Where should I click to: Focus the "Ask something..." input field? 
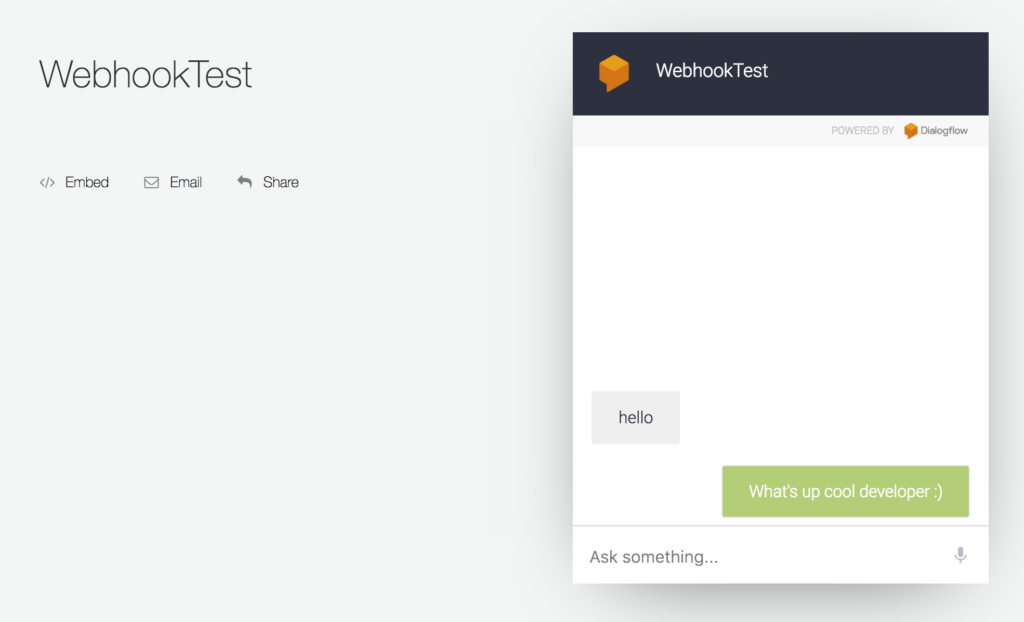coord(760,557)
